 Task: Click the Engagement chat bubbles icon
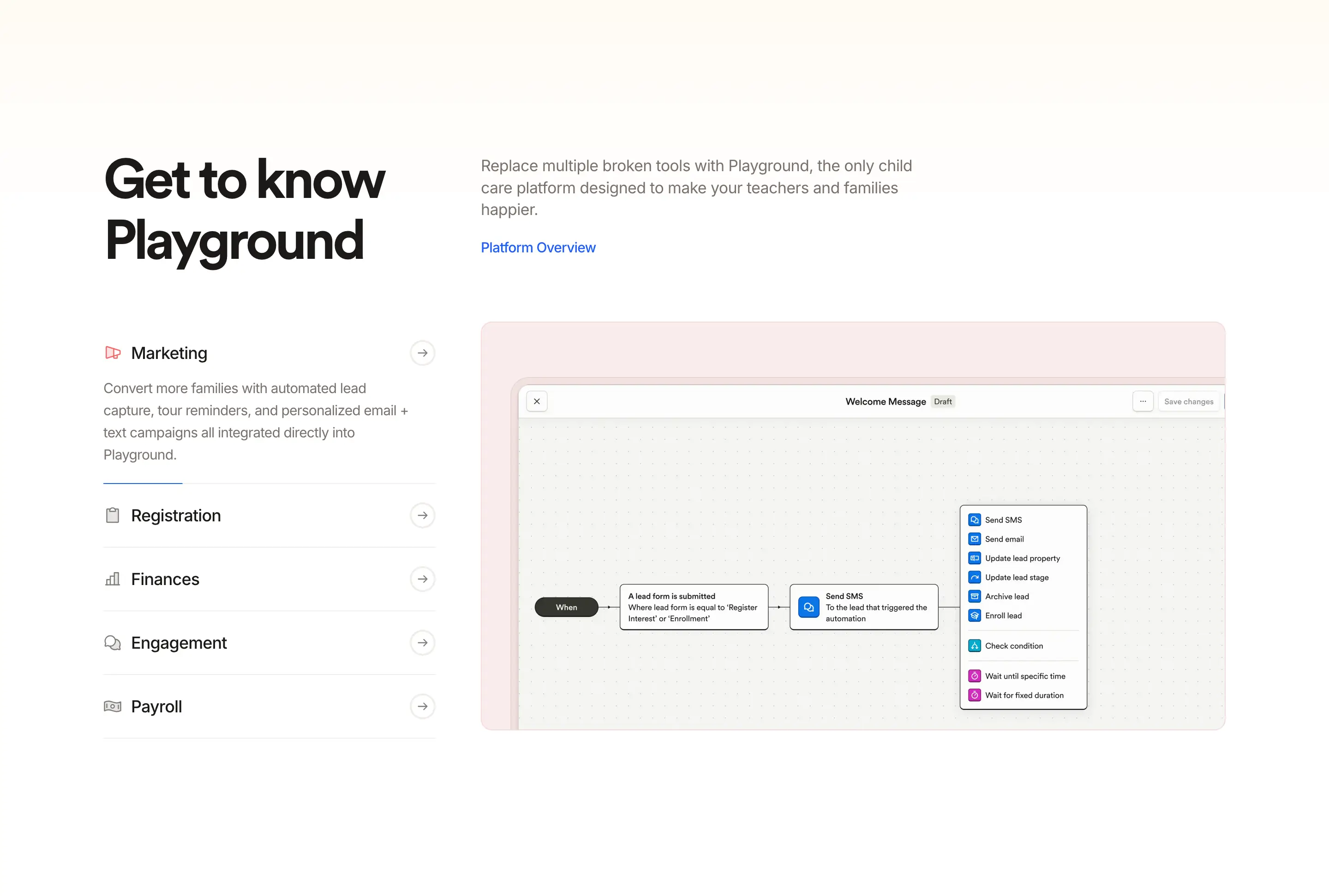click(x=113, y=643)
